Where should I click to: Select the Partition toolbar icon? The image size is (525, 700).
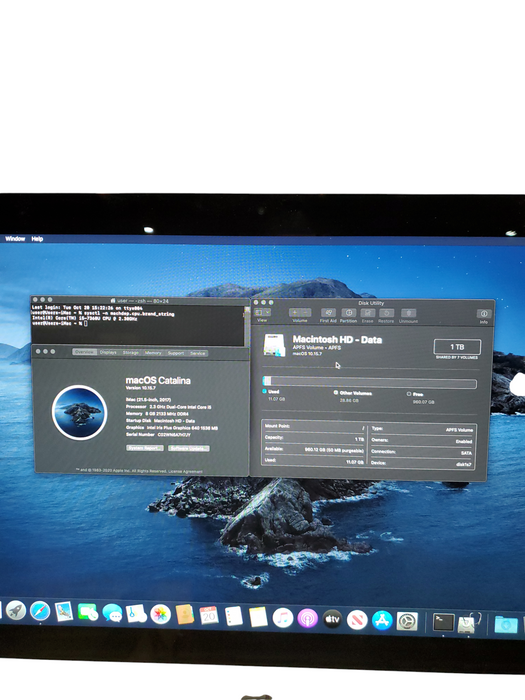click(x=348, y=313)
